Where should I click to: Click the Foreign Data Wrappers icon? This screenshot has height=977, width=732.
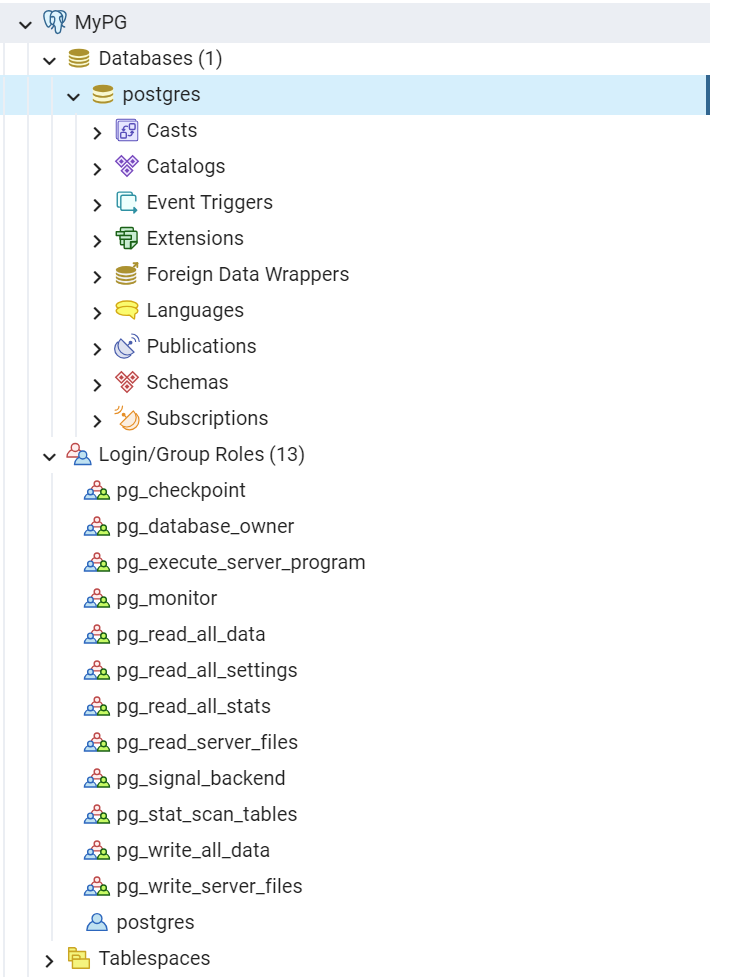(x=127, y=274)
